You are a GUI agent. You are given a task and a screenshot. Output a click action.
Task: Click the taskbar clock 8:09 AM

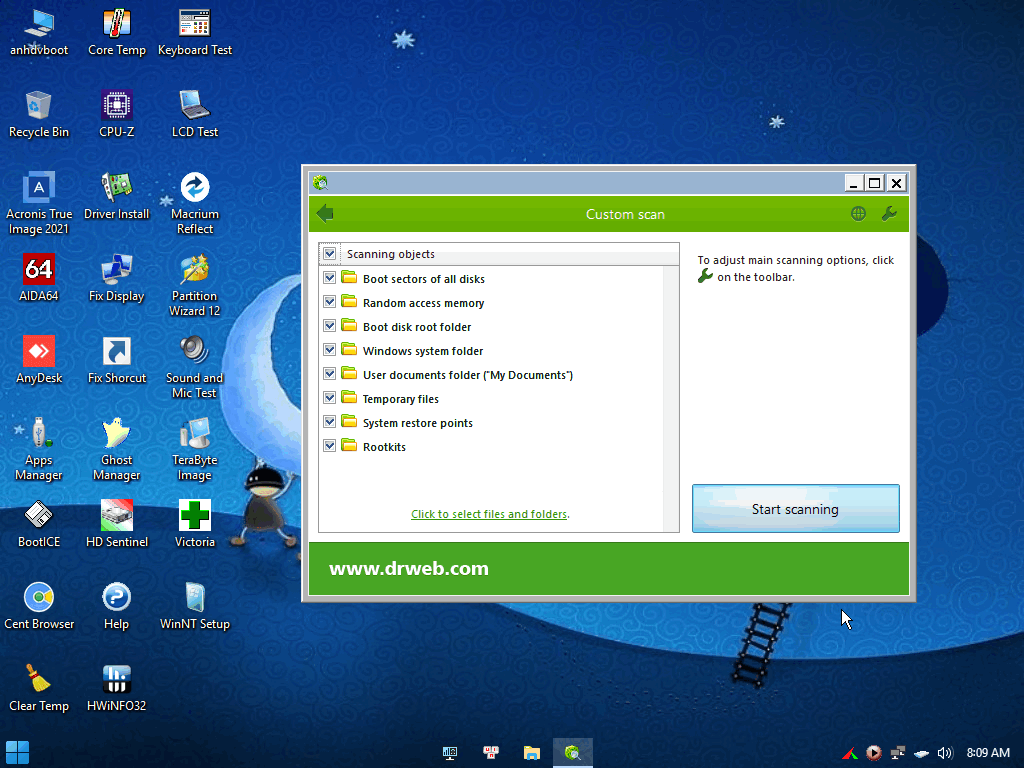[x=988, y=753]
